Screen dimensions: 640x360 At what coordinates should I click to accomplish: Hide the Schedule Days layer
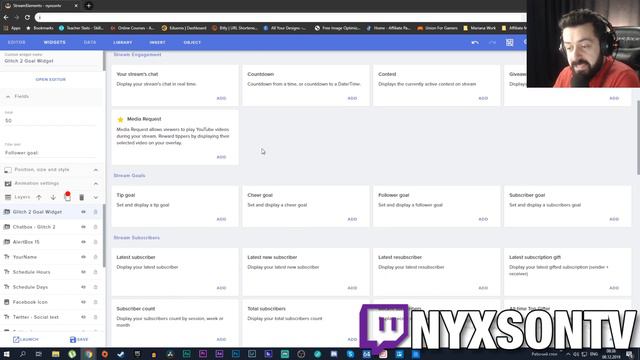[x=83, y=287]
